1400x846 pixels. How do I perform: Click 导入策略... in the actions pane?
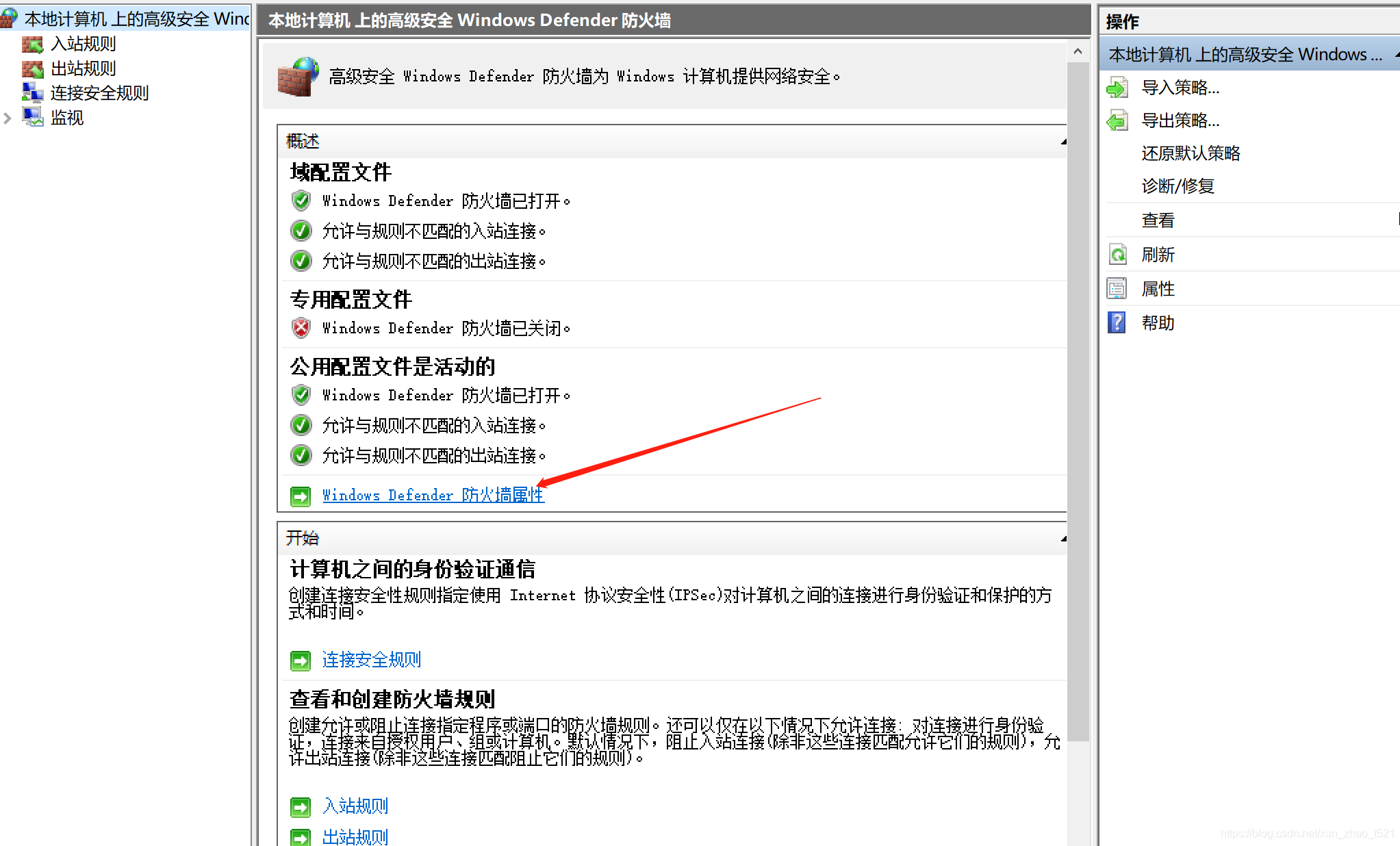tap(1180, 88)
